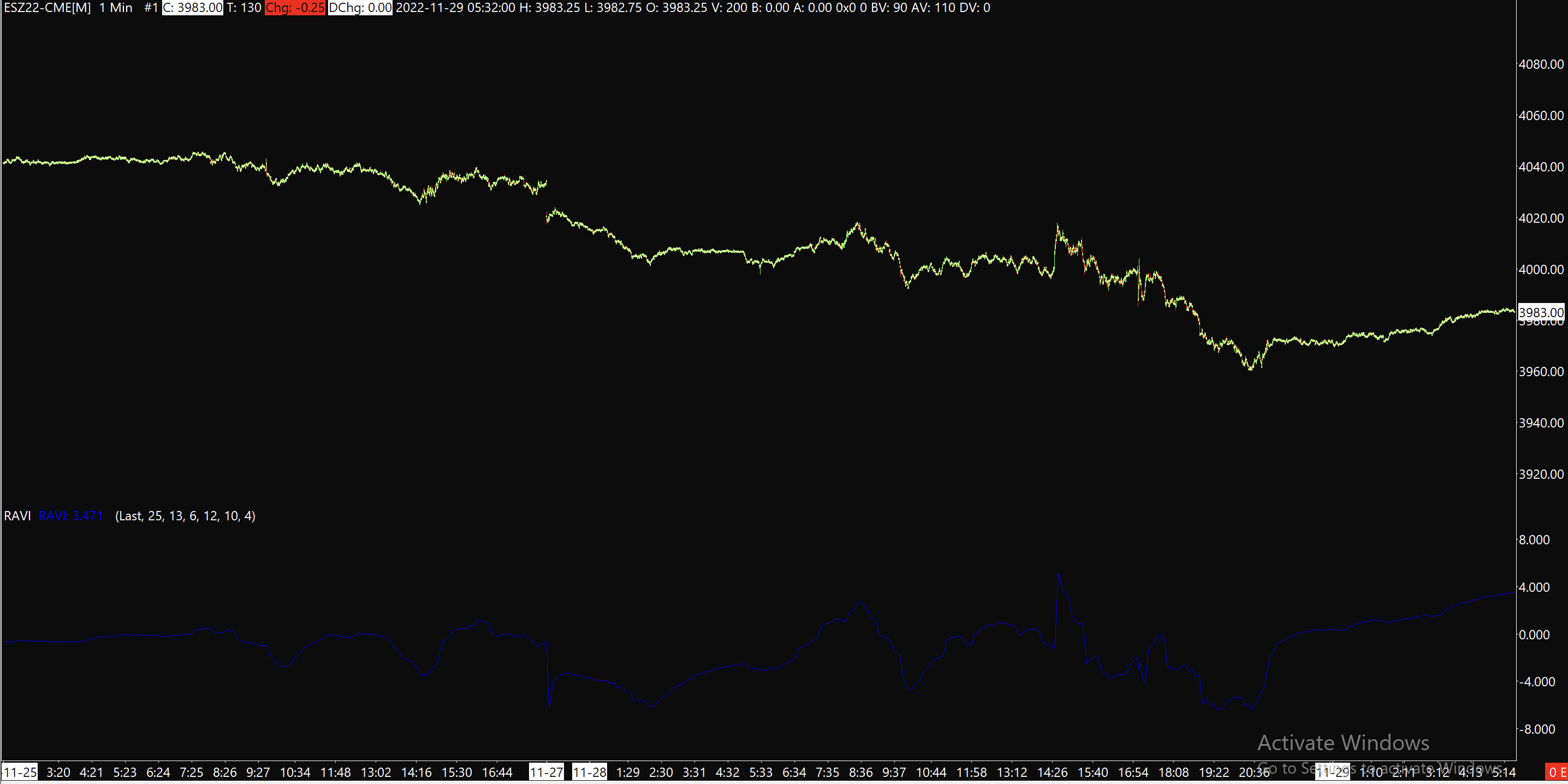Click the 0.000 RAVI scale label
The width and height of the screenshot is (1568, 784).
tap(1534, 635)
